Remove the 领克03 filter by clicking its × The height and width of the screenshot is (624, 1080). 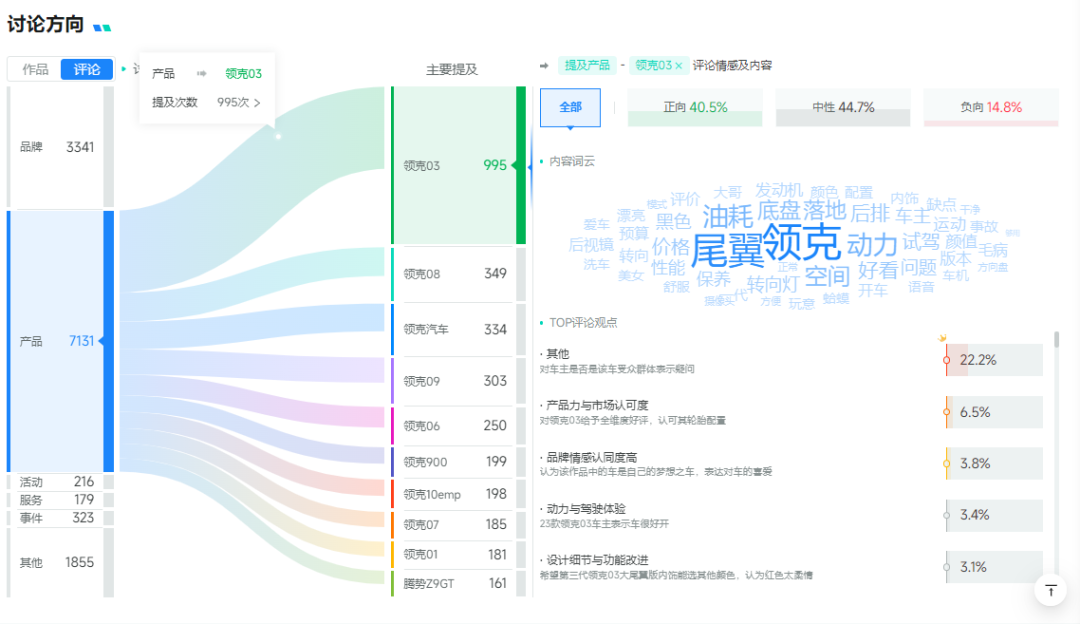coord(678,63)
